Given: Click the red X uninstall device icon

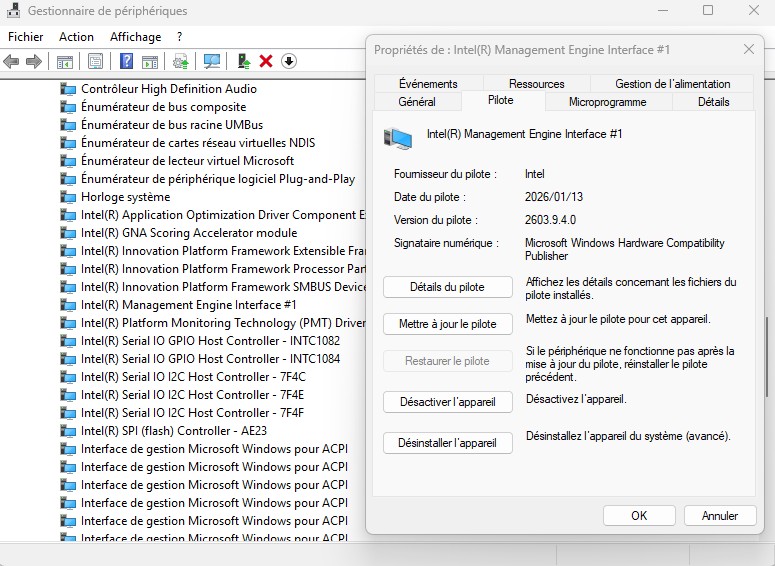Looking at the screenshot, I should pyautogui.click(x=266, y=62).
